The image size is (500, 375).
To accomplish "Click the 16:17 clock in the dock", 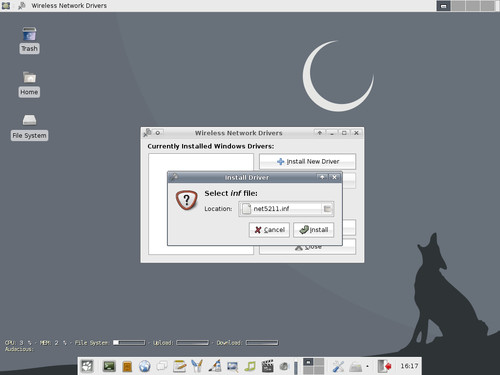I will 409,366.
